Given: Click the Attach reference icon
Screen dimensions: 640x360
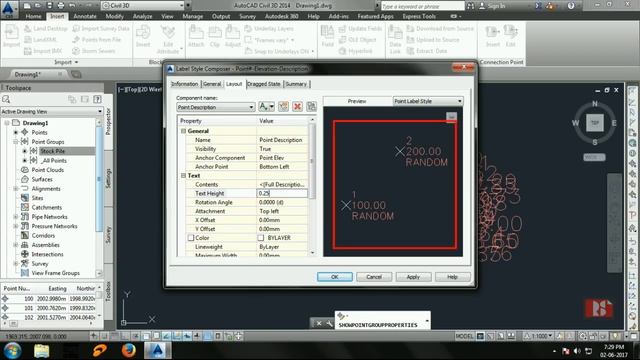Looking at the screenshot, I should coord(196,32).
